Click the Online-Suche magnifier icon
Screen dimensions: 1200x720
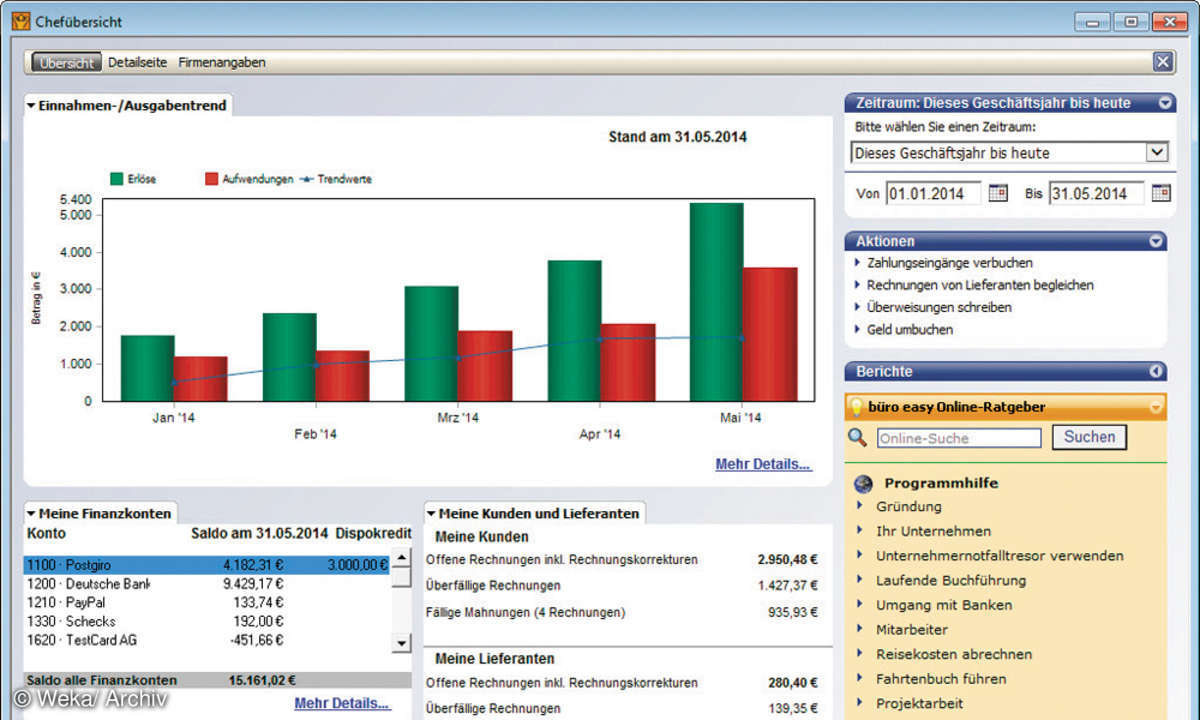click(857, 437)
